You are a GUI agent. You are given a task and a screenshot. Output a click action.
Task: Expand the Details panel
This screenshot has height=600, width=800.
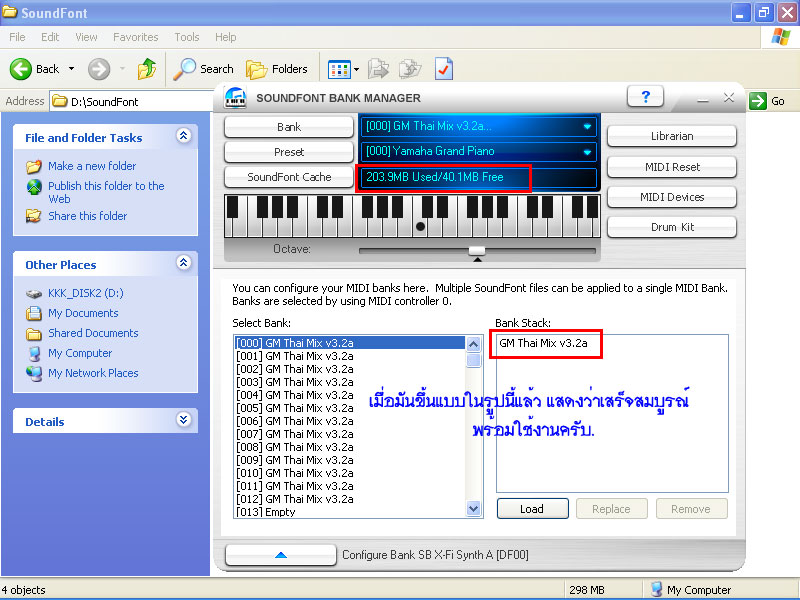[x=184, y=420]
